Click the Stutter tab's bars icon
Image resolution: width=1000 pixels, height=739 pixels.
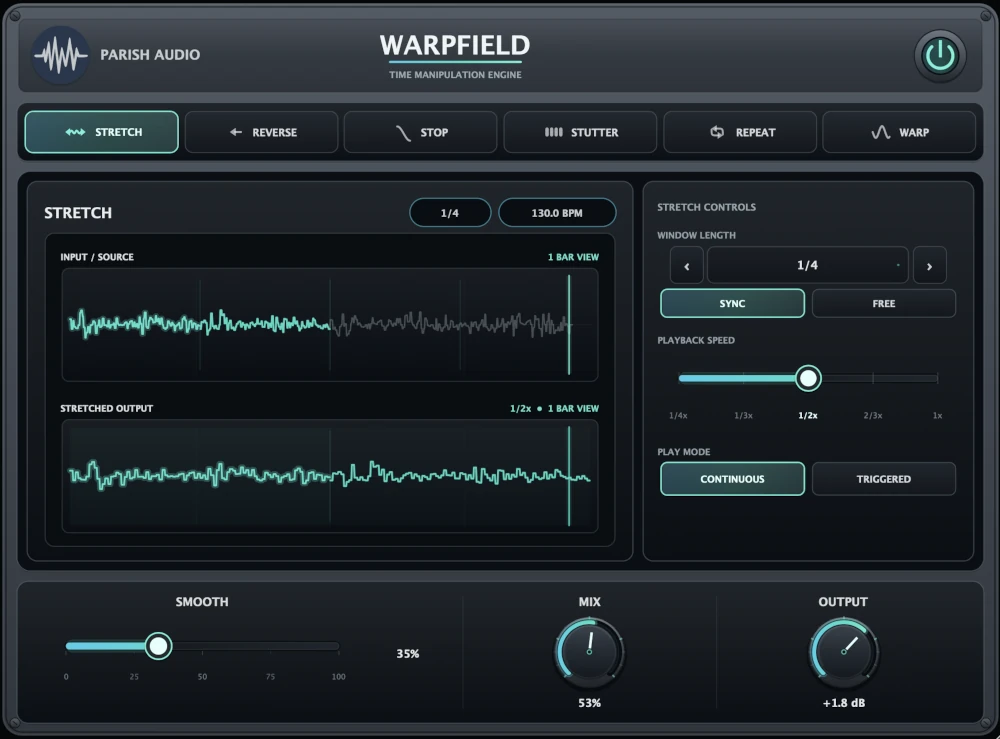point(554,132)
